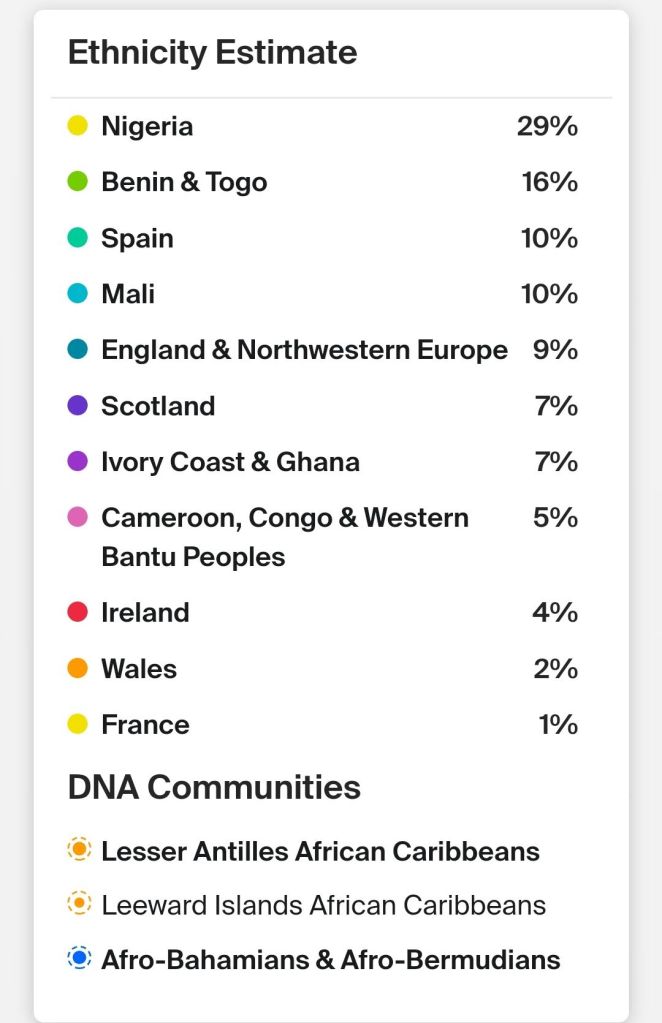Click the Ethnicity Estimate heading

[212, 53]
